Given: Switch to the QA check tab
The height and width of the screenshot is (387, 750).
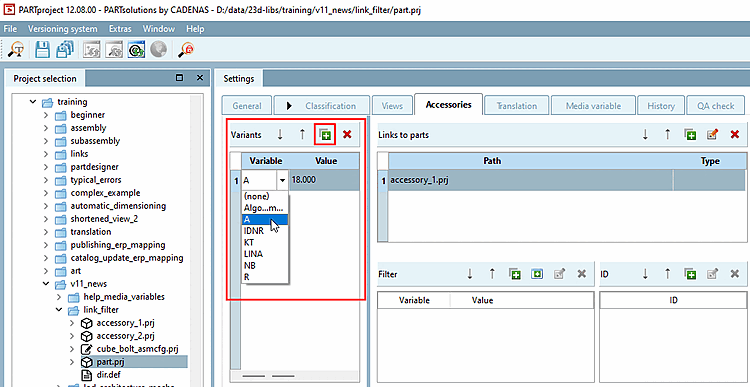Looking at the screenshot, I should pyautogui.click(x=716, y=106).
